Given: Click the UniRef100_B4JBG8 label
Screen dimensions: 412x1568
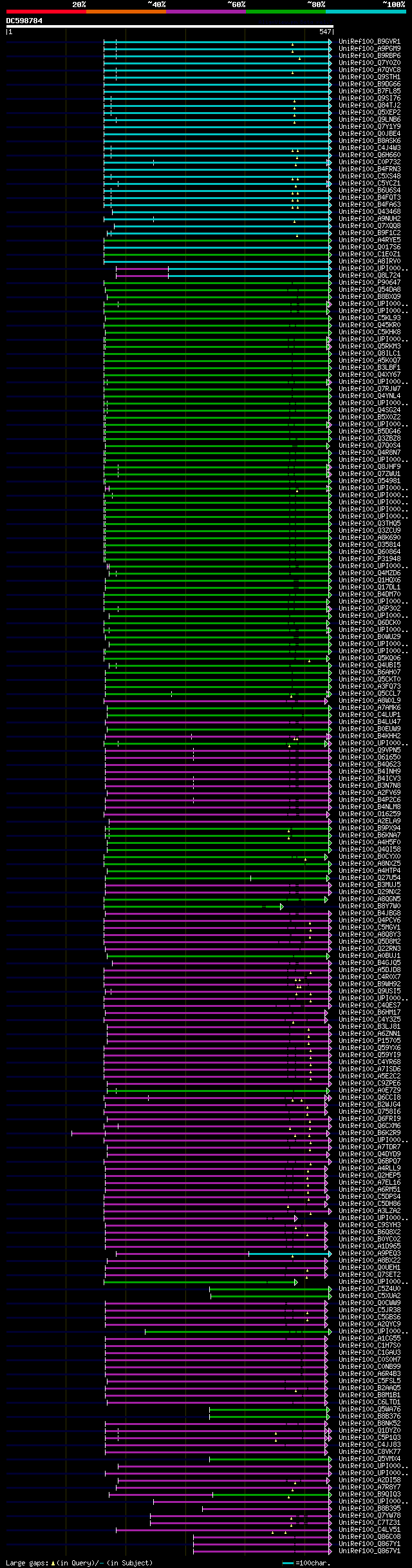Looking at the screenshot, I should coord(370,913).
